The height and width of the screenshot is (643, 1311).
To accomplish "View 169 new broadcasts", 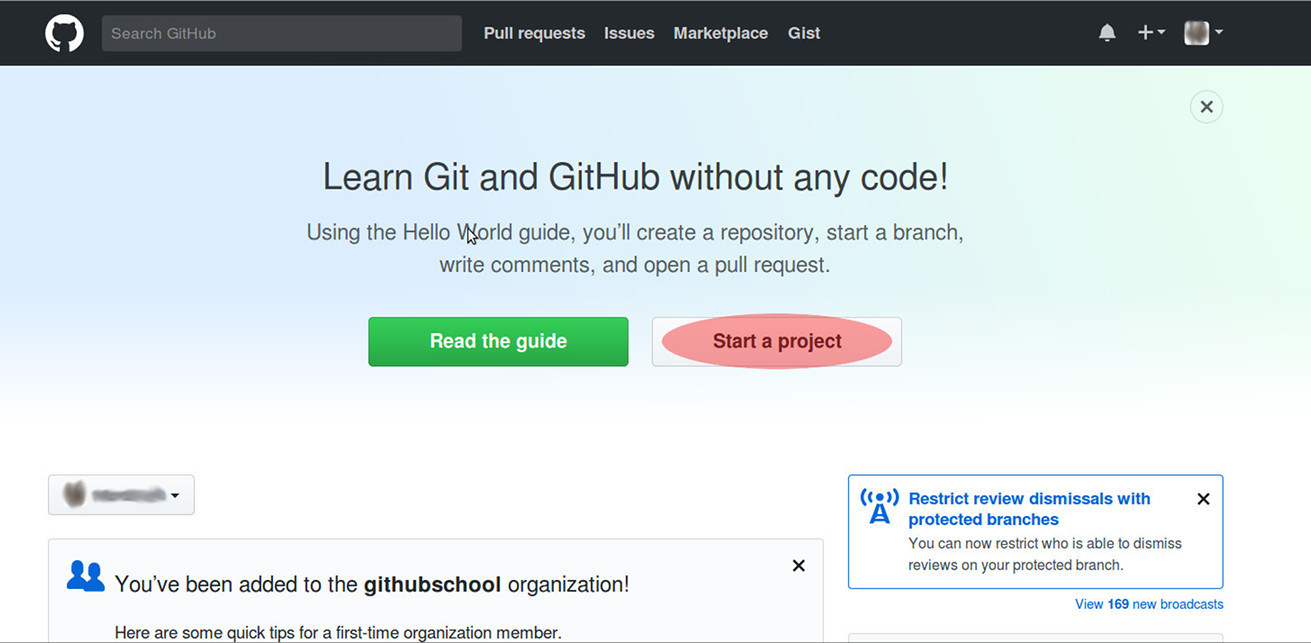I will point(1148,603).
